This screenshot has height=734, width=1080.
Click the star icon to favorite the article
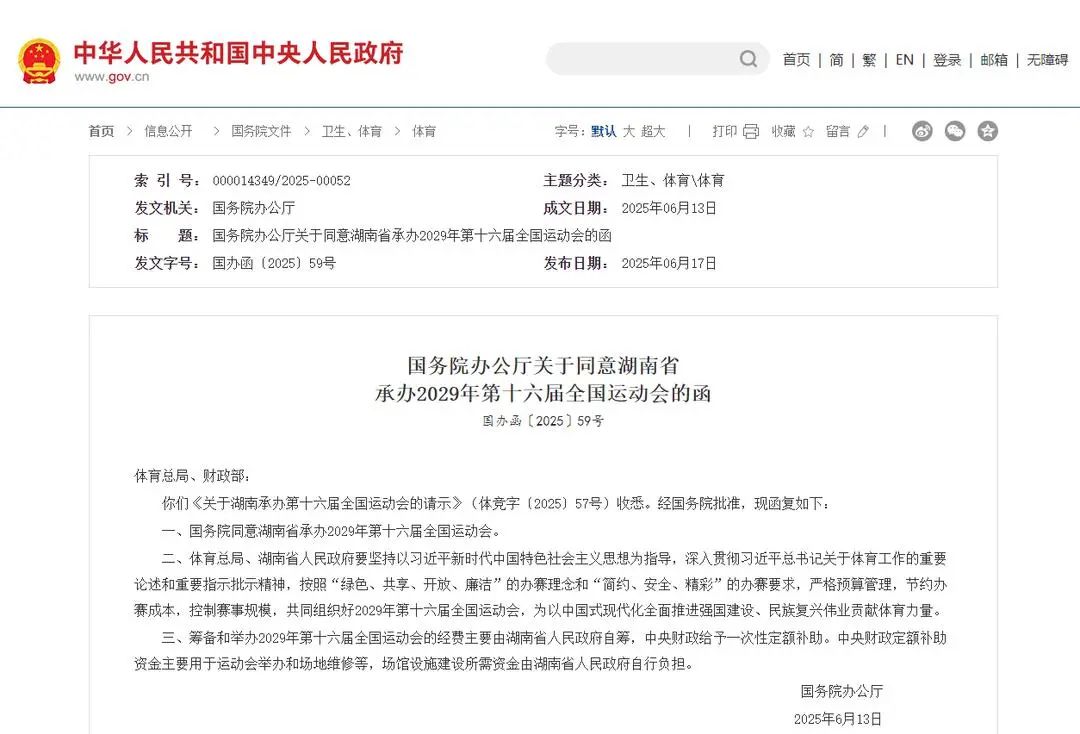click(x=808, y=131)
